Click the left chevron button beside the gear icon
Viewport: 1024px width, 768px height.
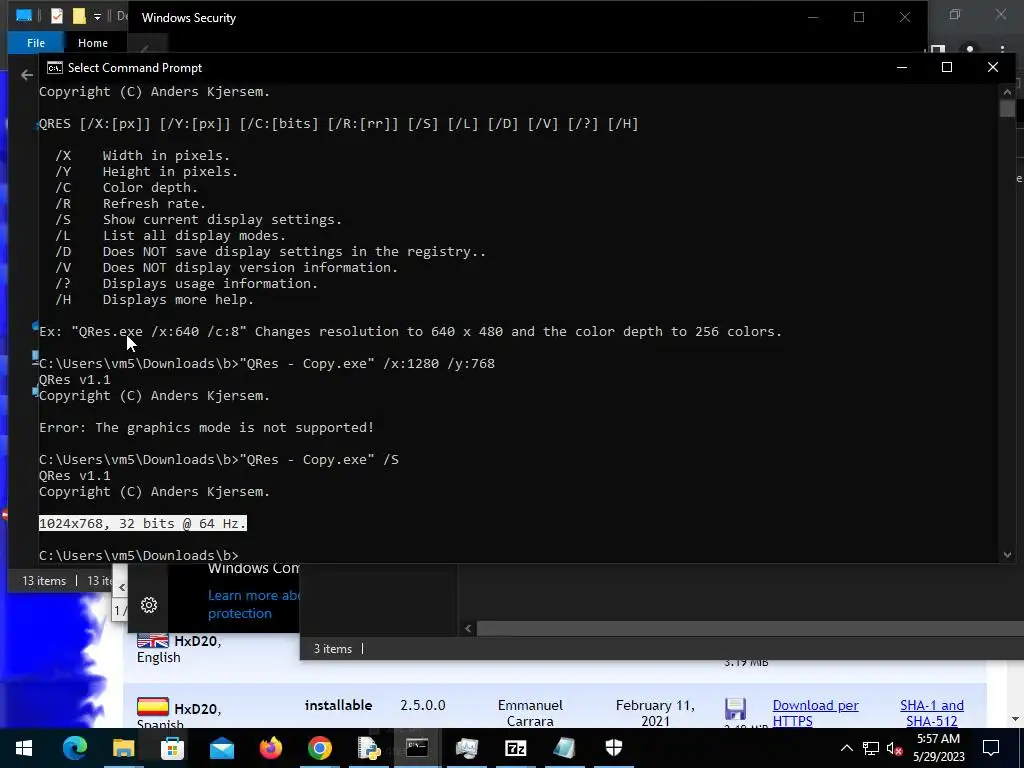coord(121,587)
